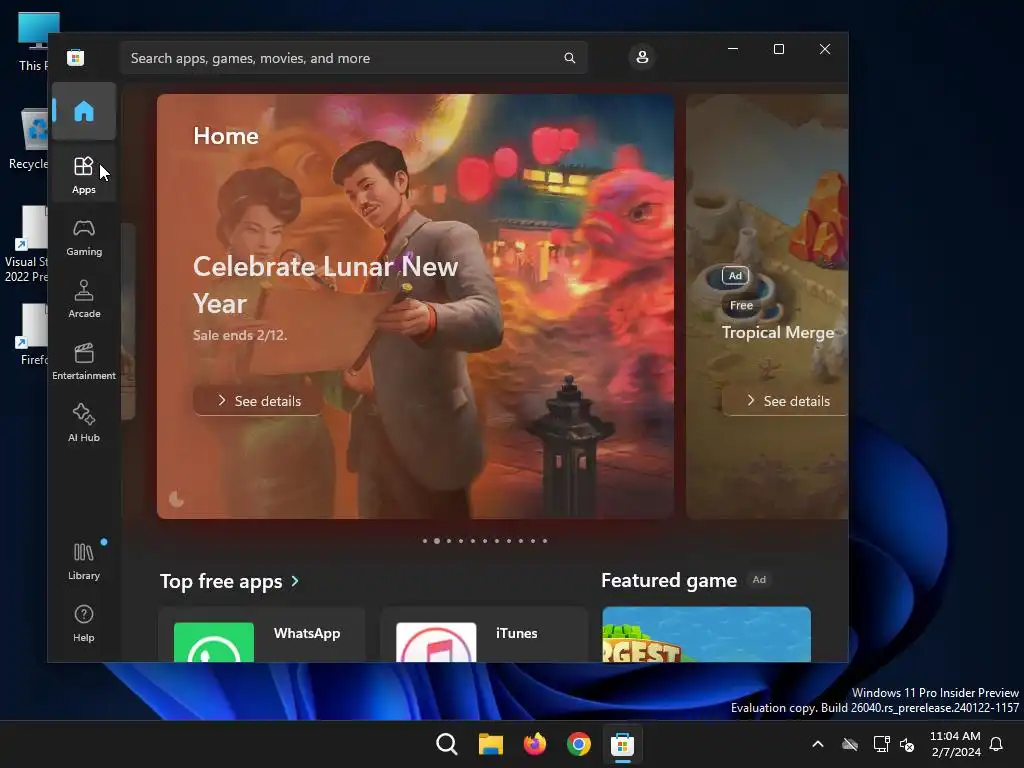Click the muted volume tray icon

click(907, 744)
